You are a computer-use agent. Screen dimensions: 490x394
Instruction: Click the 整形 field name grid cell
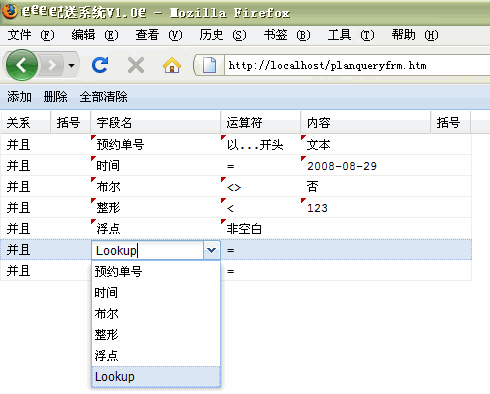click(156, 208)
